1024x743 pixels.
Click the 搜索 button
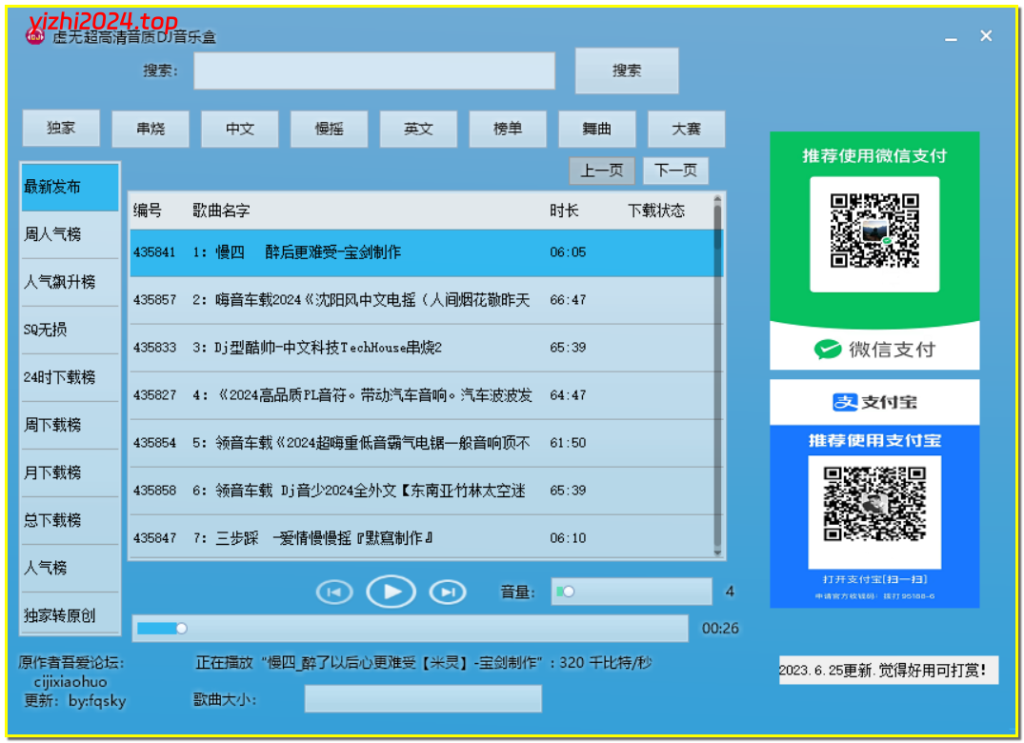tap(626, 71)
